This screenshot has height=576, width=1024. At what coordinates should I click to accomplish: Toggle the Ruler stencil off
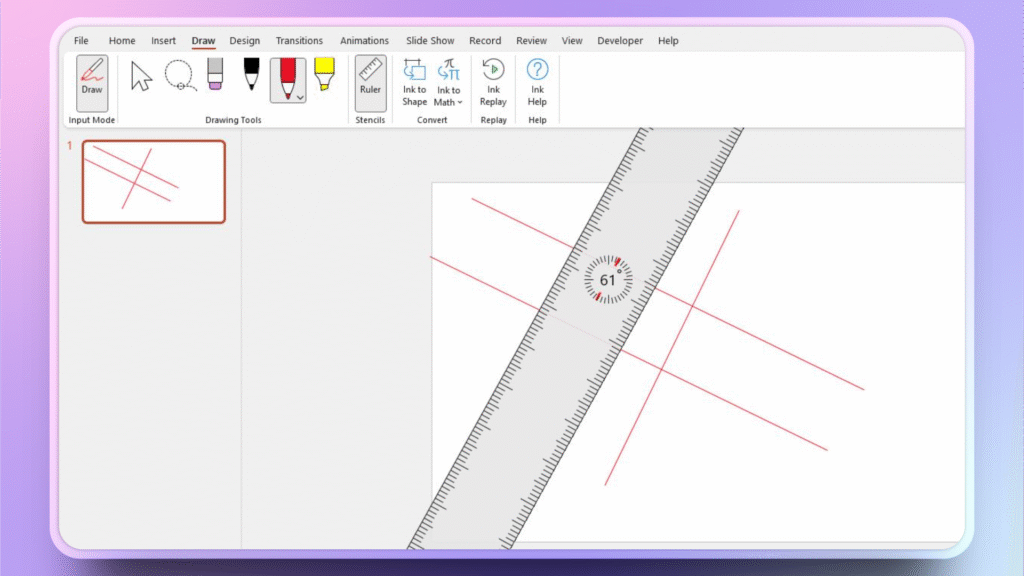tap(370, 82)
